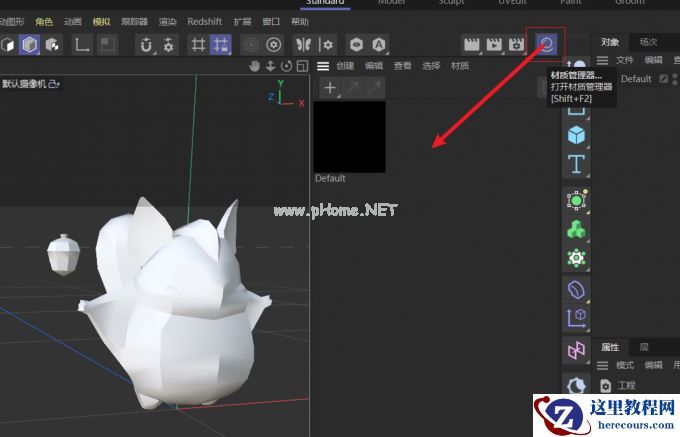Toggle the highlighted locked workplane grid icon

pos(221,45)
